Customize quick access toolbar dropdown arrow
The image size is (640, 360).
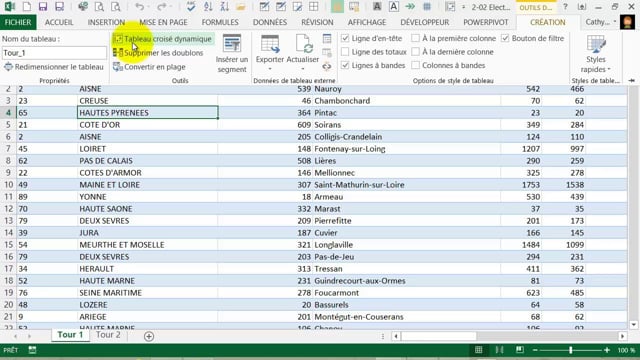(463, 7)
